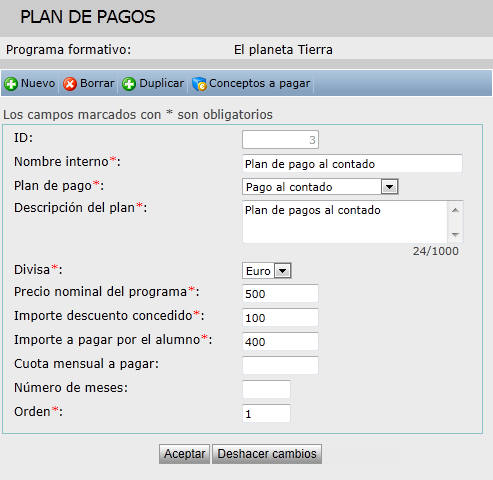Click the green Duplicar plus icon
The image size is (493, 480).
point(129,84)
